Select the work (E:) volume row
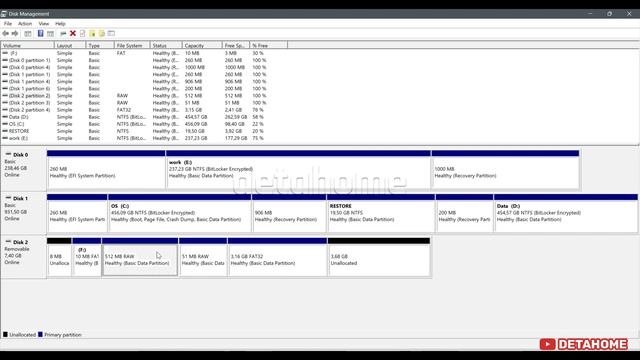 (135, 138)
